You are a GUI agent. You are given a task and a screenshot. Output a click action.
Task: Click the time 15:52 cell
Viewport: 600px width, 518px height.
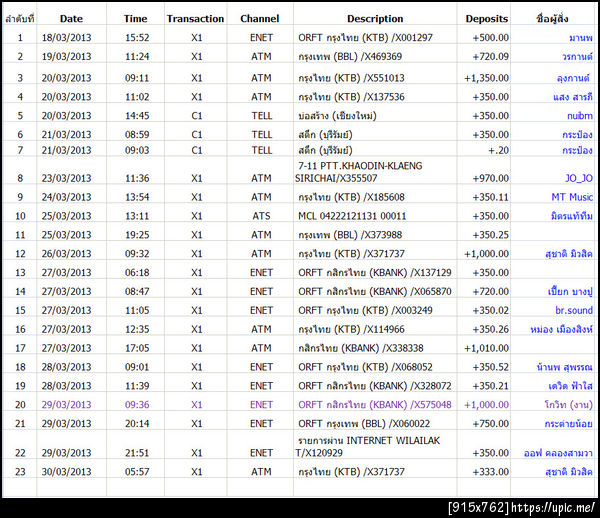(137, 37)
